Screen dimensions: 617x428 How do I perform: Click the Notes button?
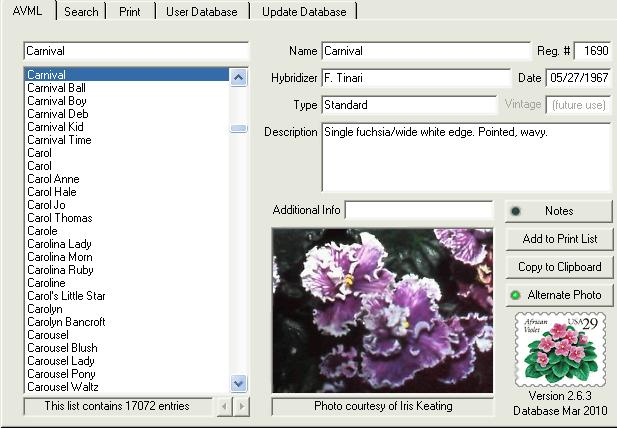tap(559, 211)
